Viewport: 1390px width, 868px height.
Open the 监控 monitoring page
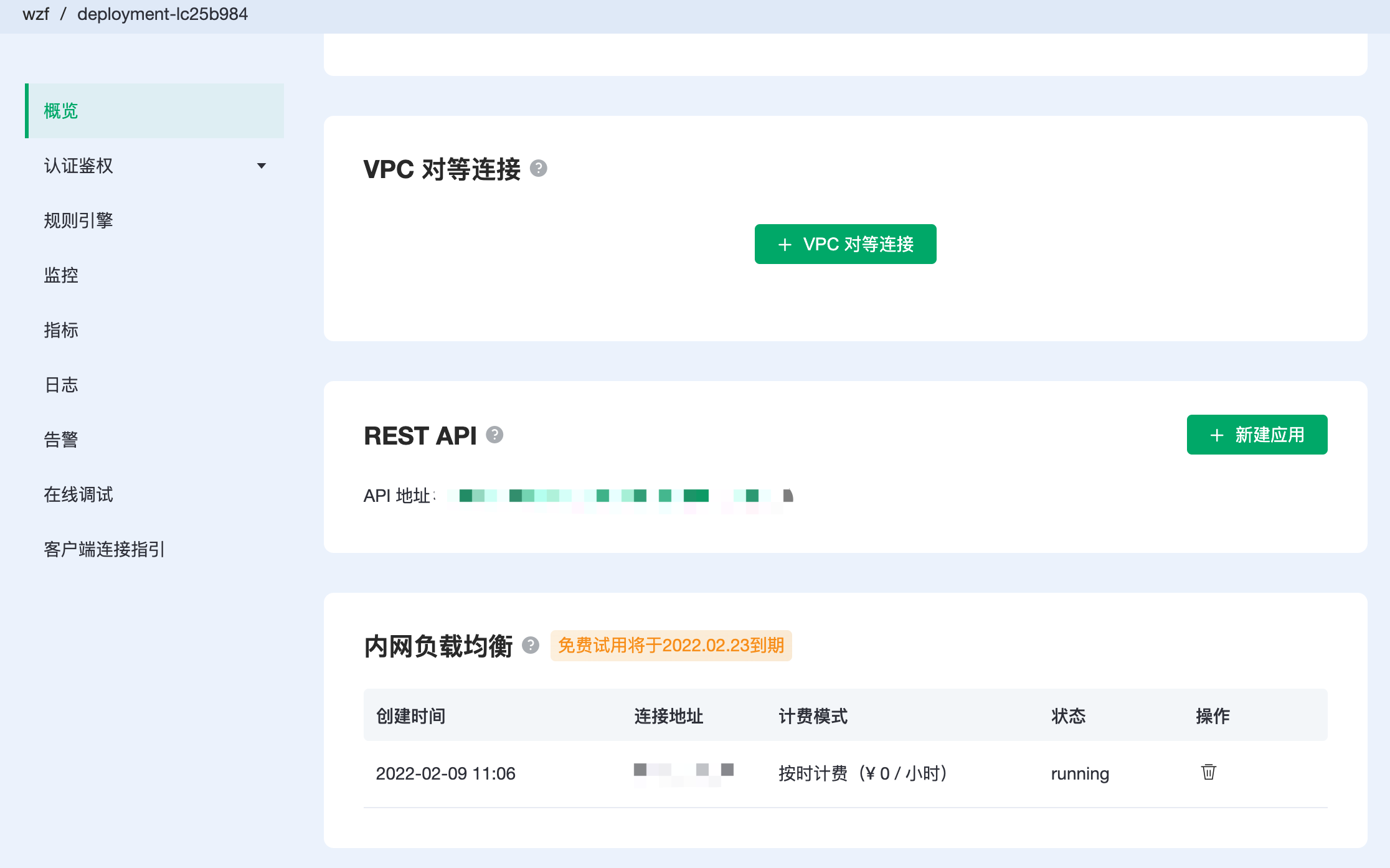click(61, 275)
